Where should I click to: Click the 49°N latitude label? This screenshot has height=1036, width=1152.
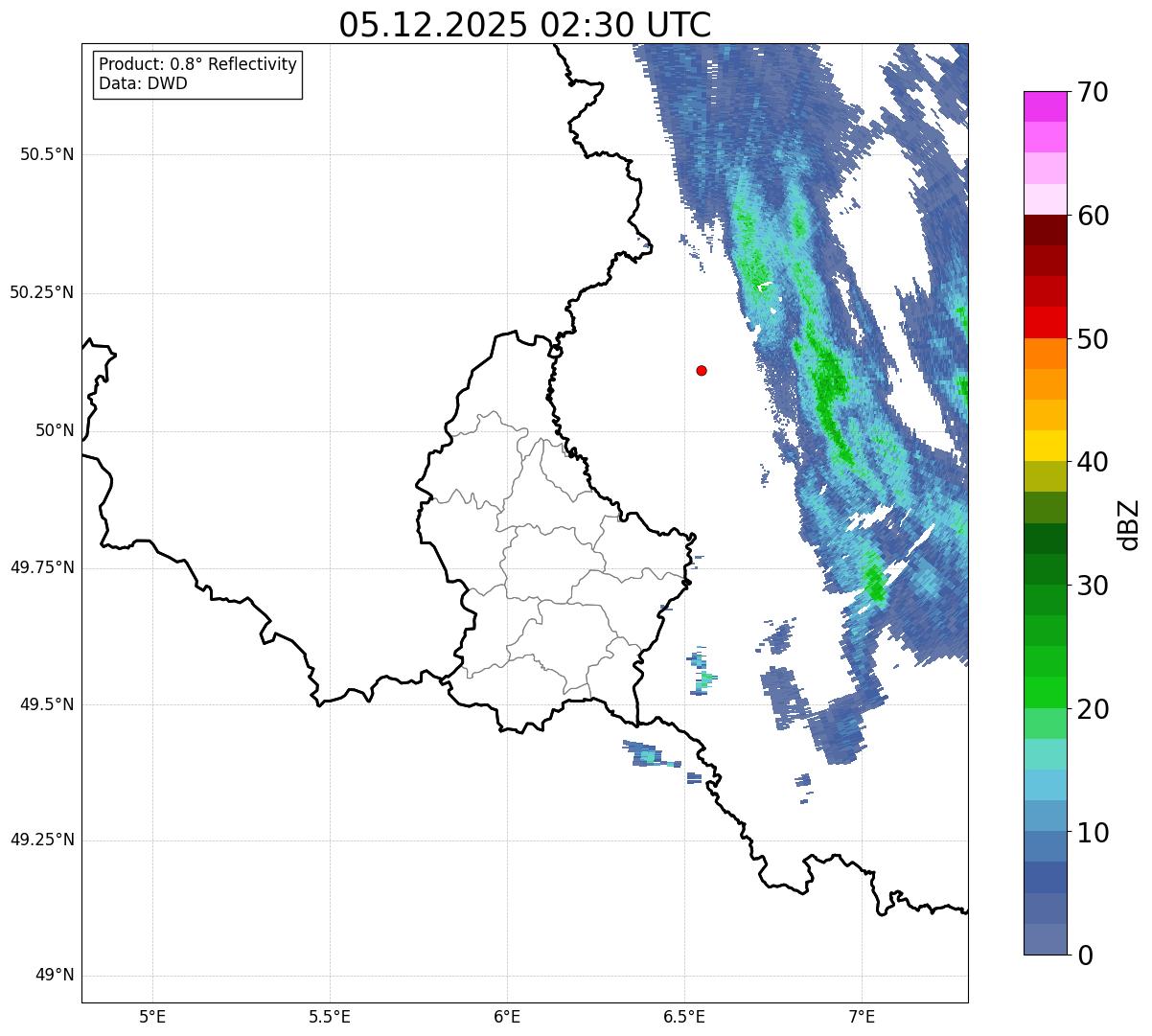[x=55, y=976]
